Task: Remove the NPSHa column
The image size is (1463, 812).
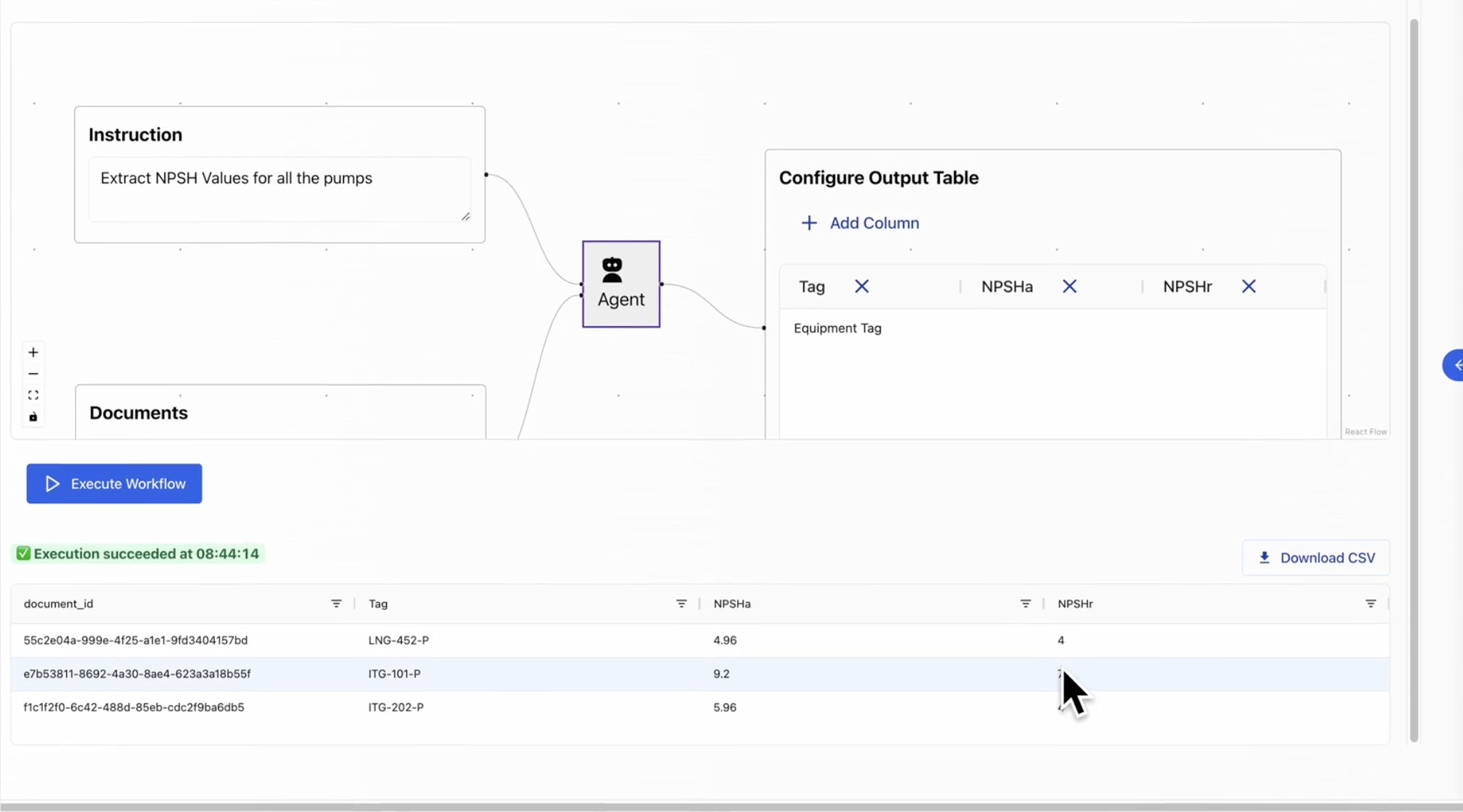Action: (1069, 286)
